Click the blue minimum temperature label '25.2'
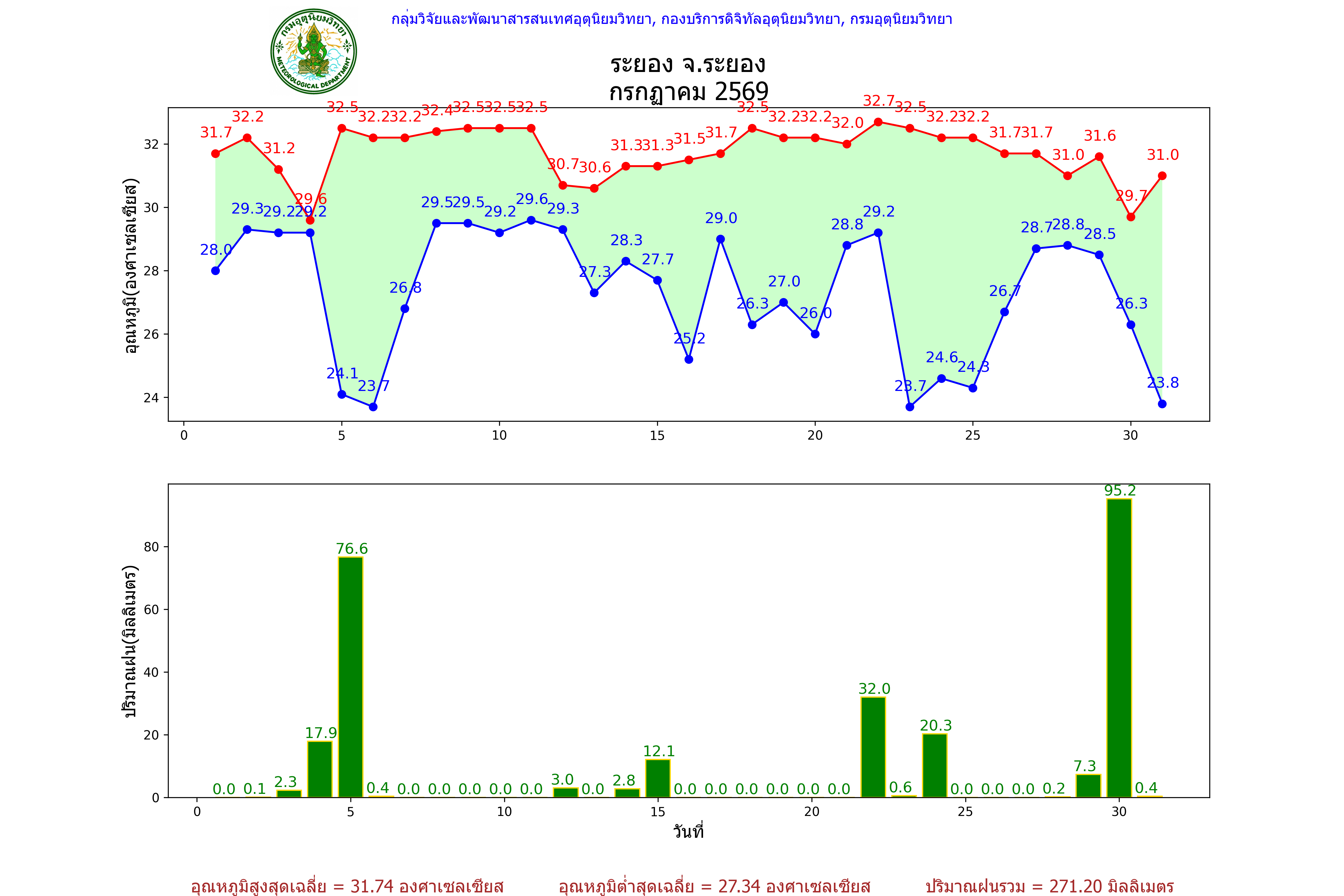 tap(690, 338)
